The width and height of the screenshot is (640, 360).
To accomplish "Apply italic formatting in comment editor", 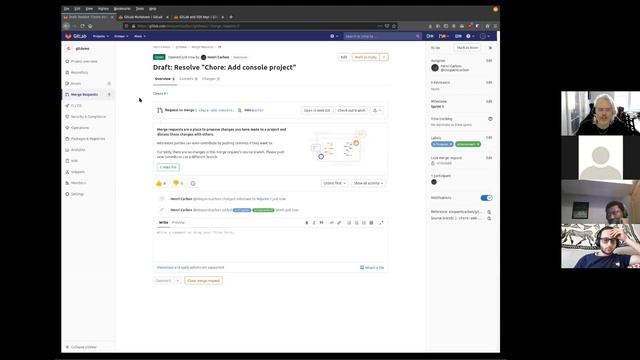I will pos(314,223).
